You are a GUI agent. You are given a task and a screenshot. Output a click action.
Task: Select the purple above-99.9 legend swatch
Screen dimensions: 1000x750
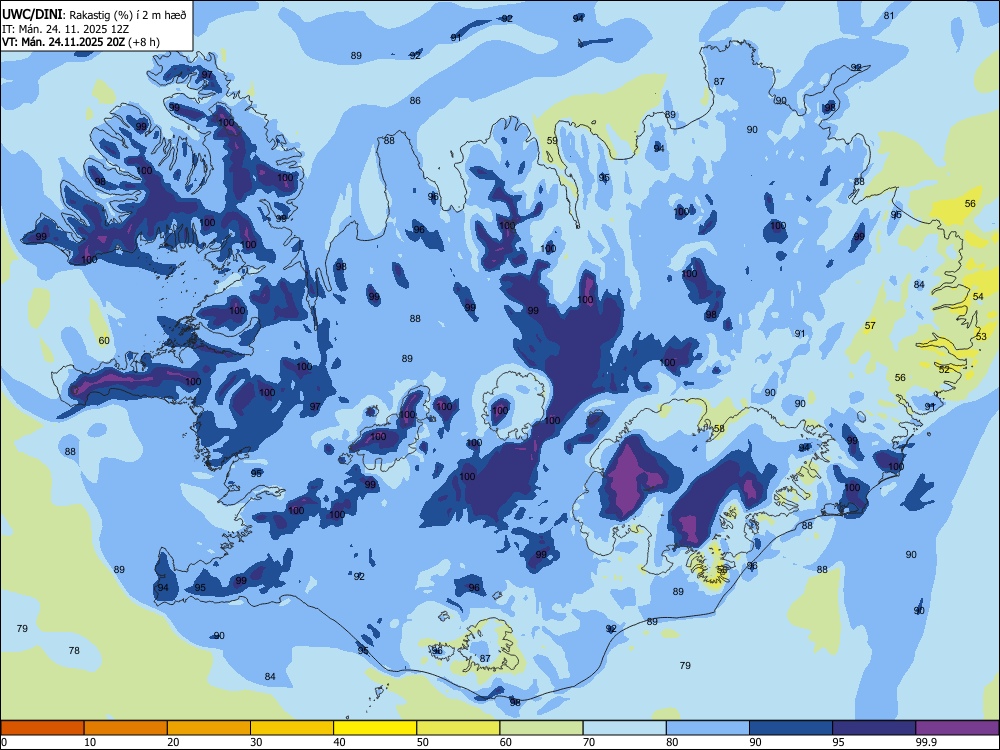[957, 728]
